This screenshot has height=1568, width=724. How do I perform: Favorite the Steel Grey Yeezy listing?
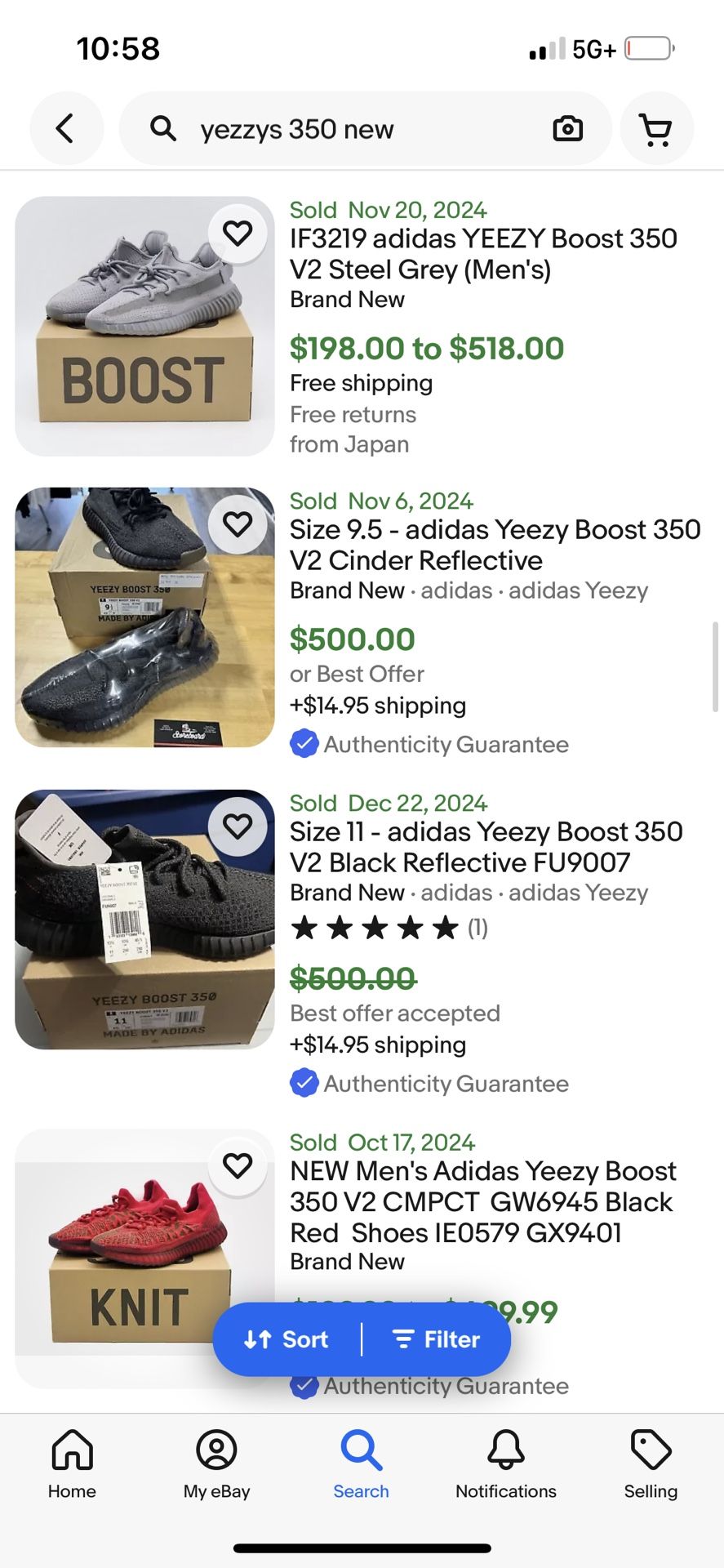pyautogui.click(x=238, y=234)
